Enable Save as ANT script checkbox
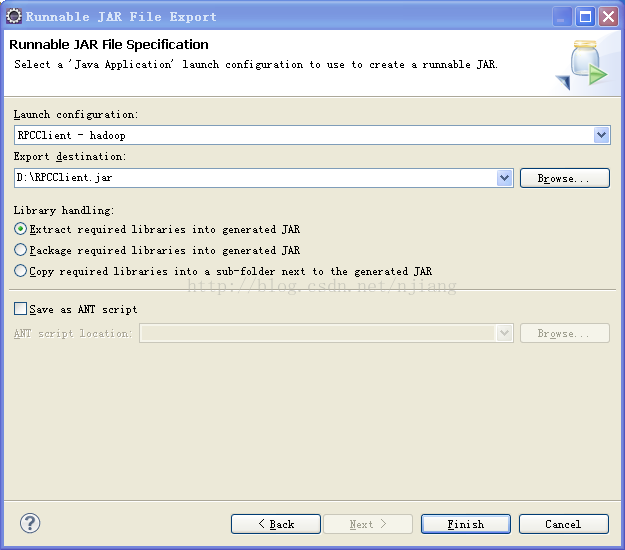Image resolution: width=625 pixels, height=550 pixels. 20,309
